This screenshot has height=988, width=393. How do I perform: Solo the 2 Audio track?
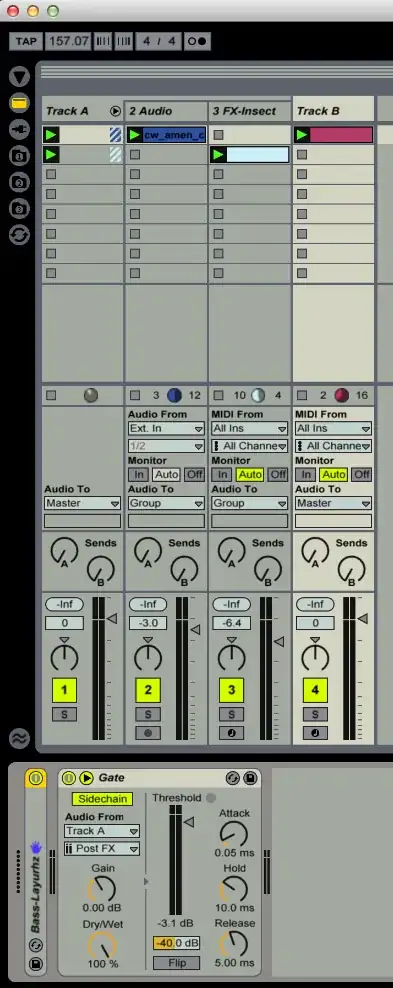tap(148, 715)
